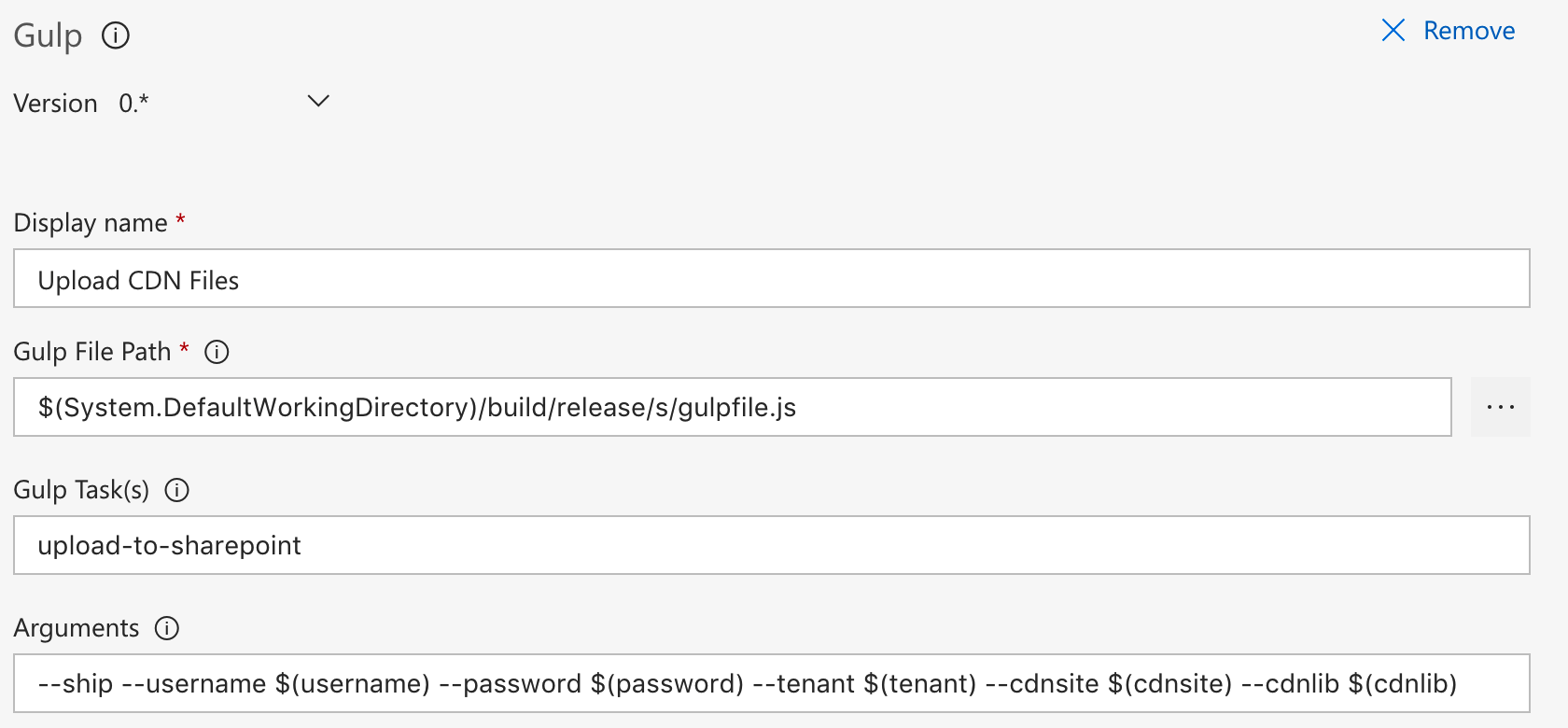Open the Gulp File Path help tooltip icon
Screen dimensions: 1568x728
coord(216,352)
